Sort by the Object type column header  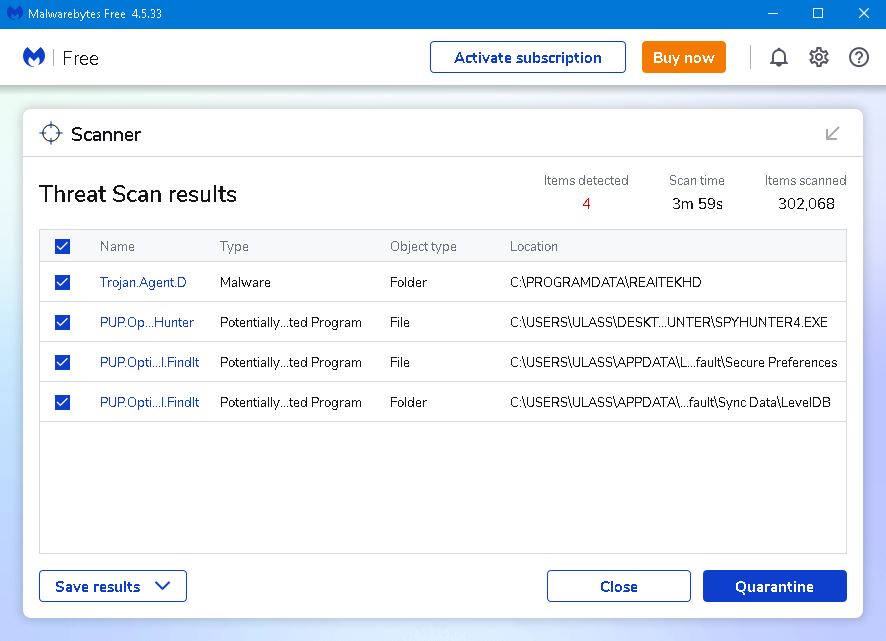(423, 246)
